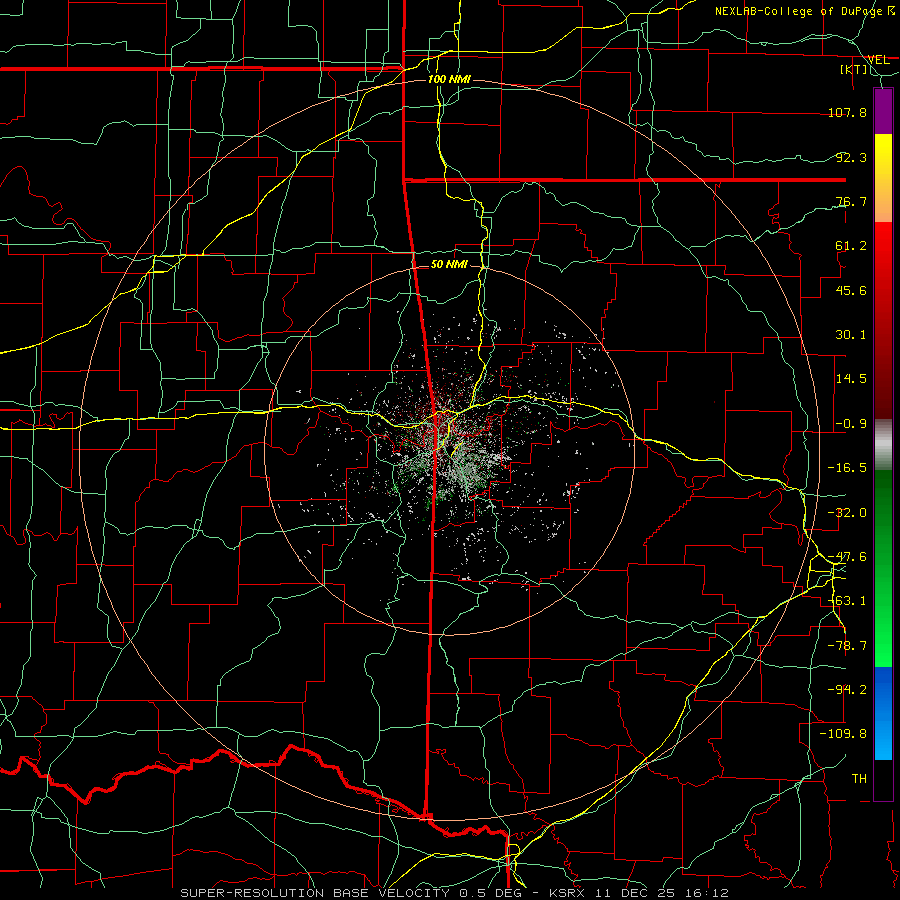Screen dimensions: 900x900
Task: Click the Super-Resolution Base Velocity caption
Action: point(454,893)
